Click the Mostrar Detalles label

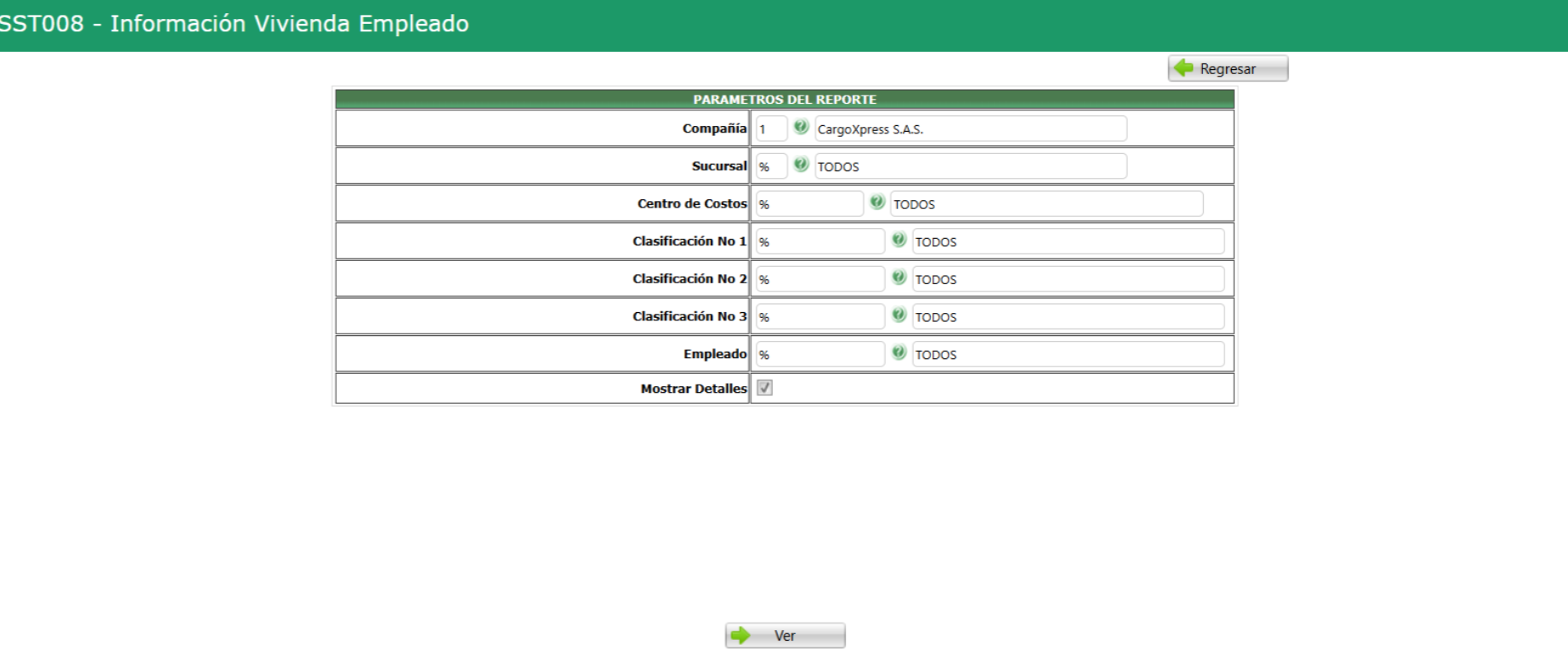[x=694, y=389]
